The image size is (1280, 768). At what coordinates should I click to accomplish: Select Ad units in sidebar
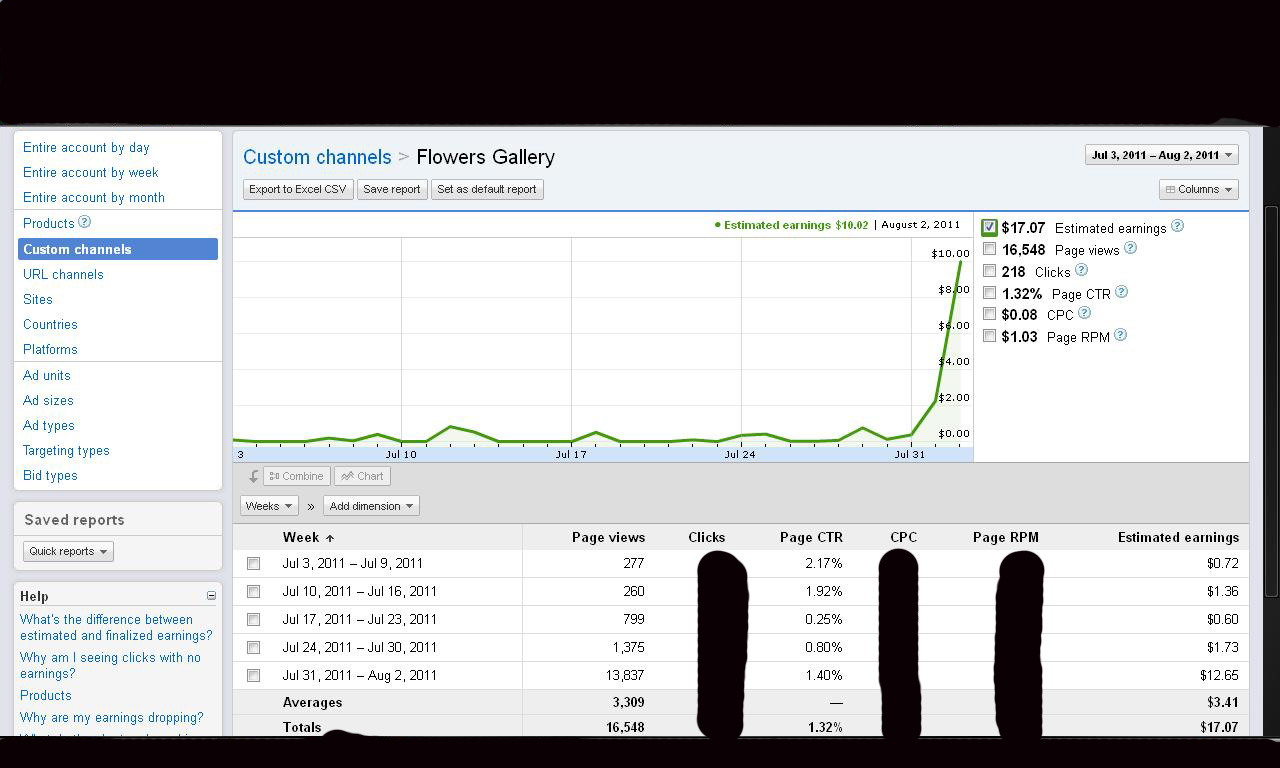point(47,375)
